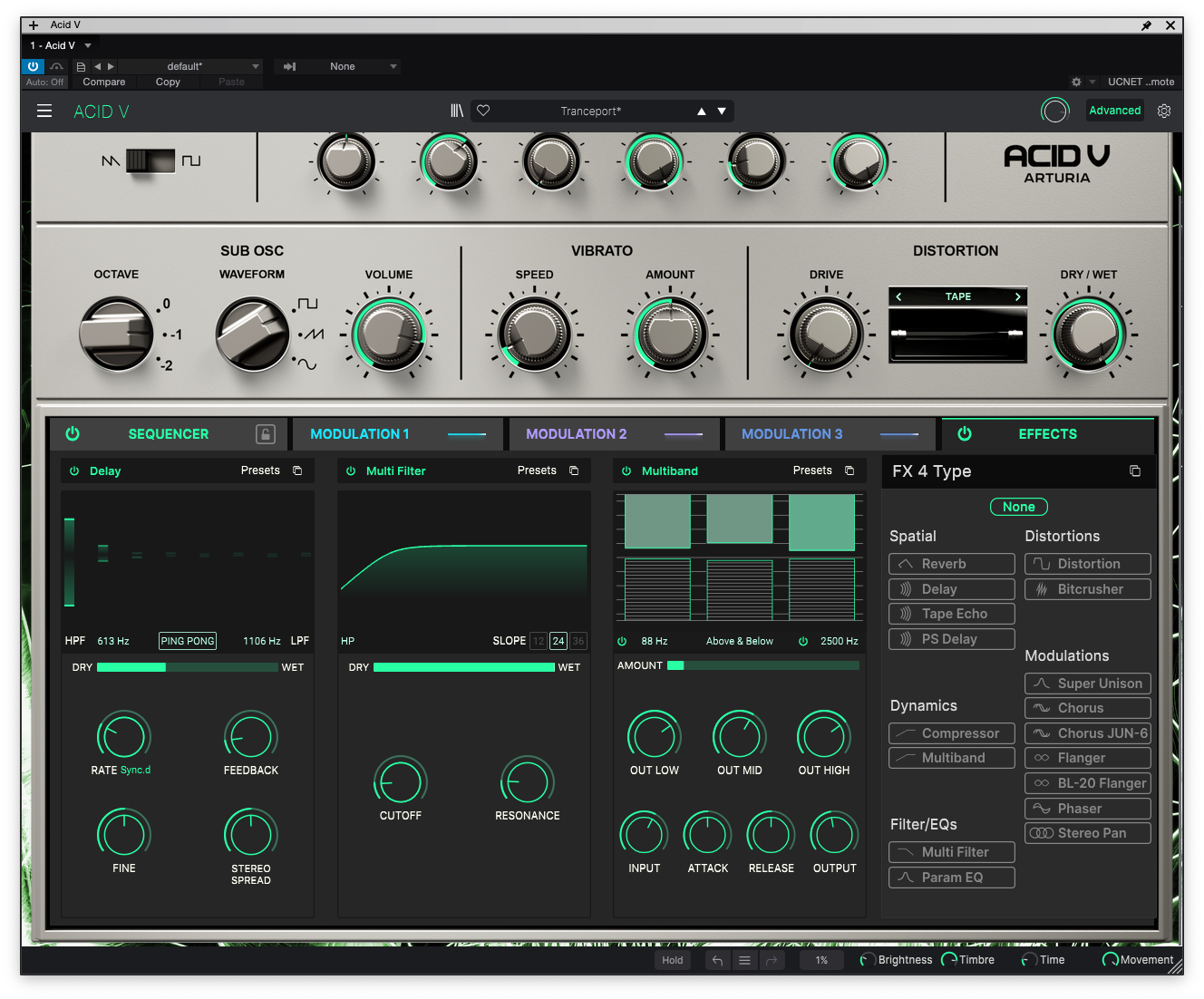
Task: Open the Delay Presets menu
Action: coord(260,470)
